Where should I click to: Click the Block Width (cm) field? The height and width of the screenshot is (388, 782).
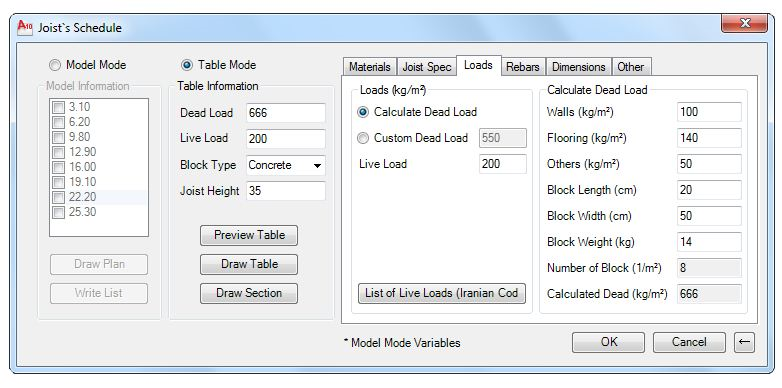click(709, 216)
